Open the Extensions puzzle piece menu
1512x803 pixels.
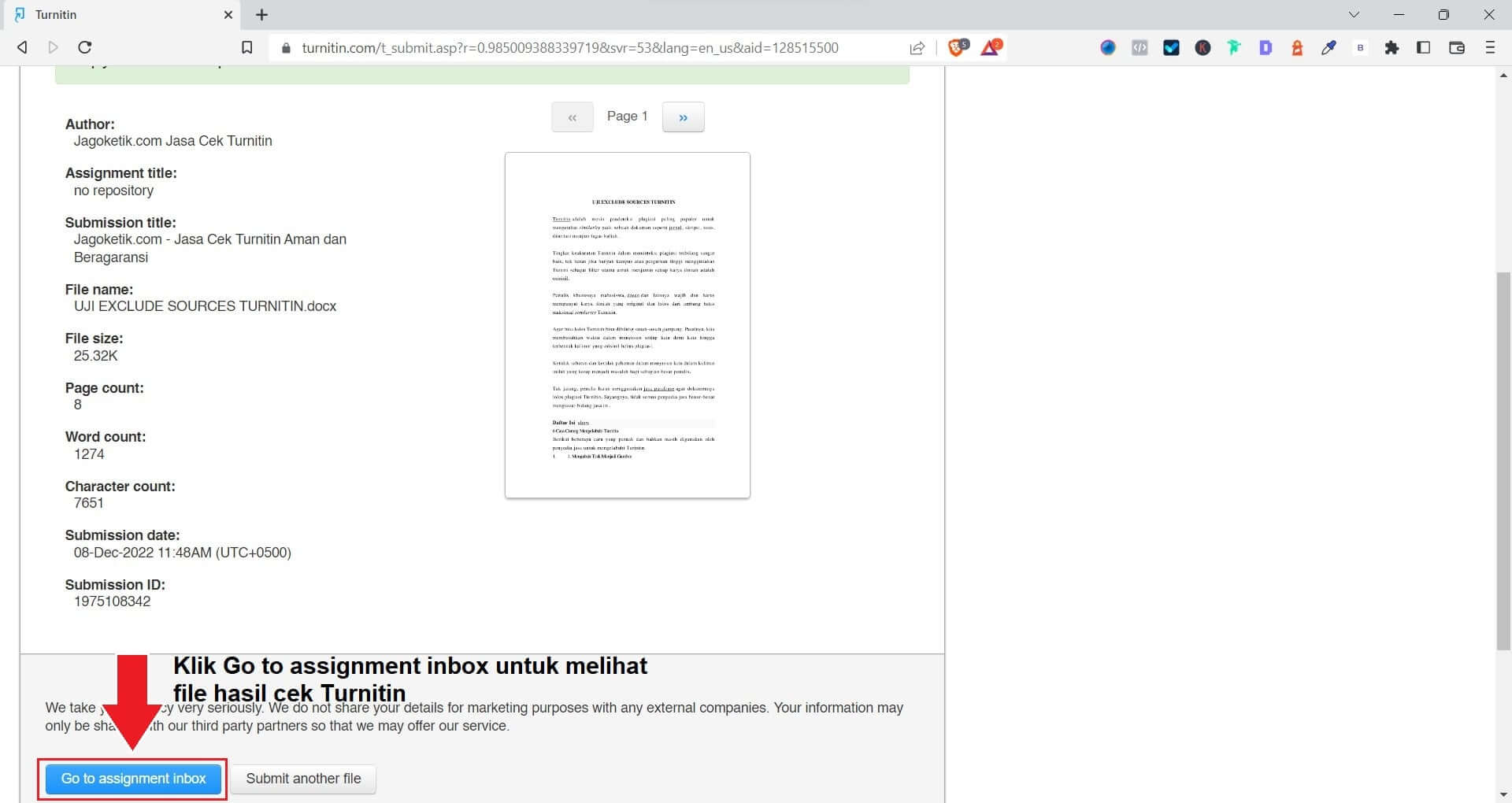[x=1392, y=47]
